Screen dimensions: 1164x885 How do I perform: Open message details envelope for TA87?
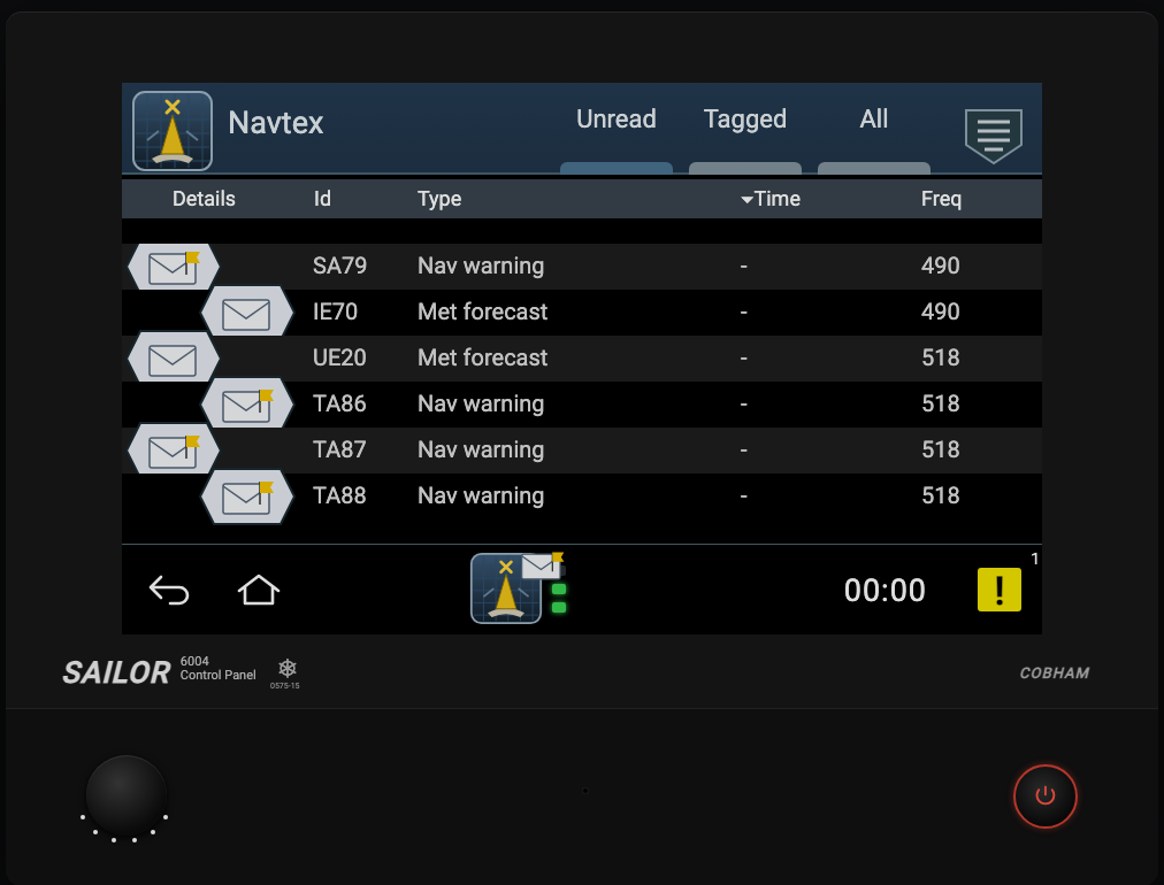pyautogui.click(x=174, y=450)
